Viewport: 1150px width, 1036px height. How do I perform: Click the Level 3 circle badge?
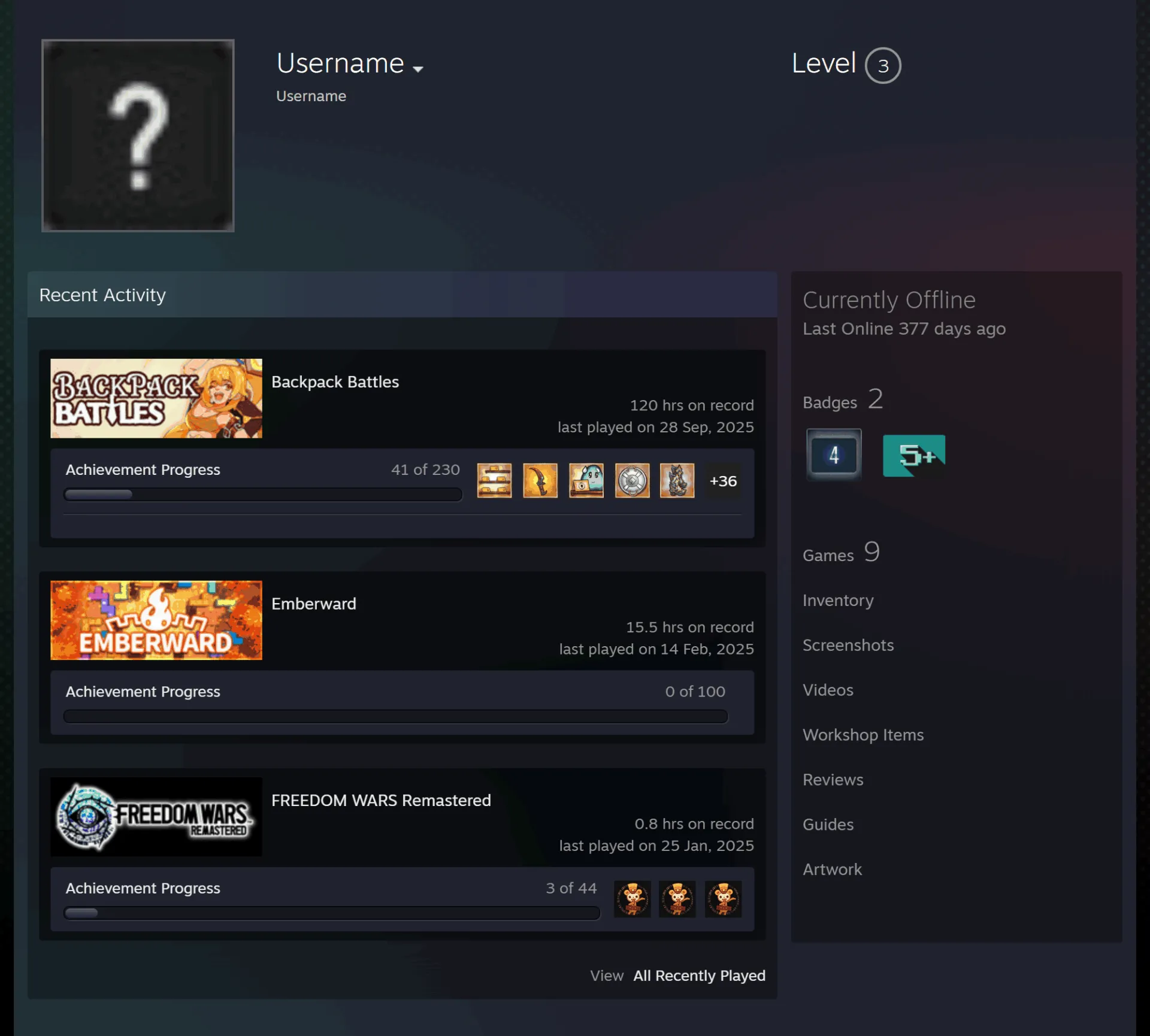pyautogui.click(x=883, y=65)
